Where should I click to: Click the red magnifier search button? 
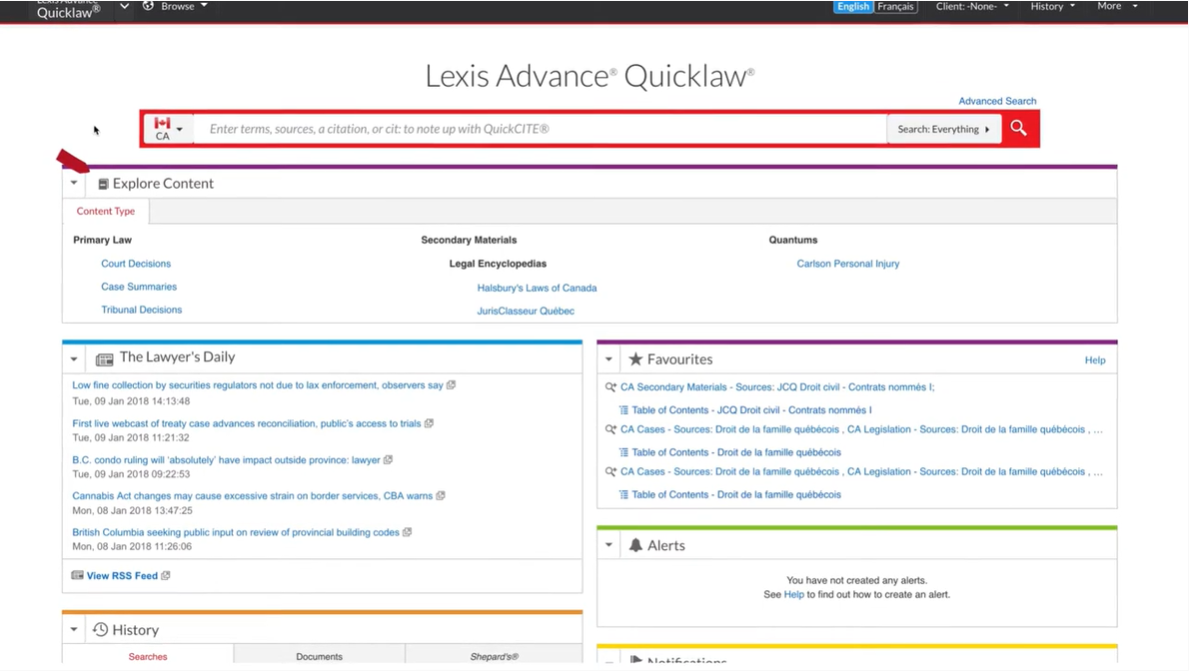click(1018, 128)
